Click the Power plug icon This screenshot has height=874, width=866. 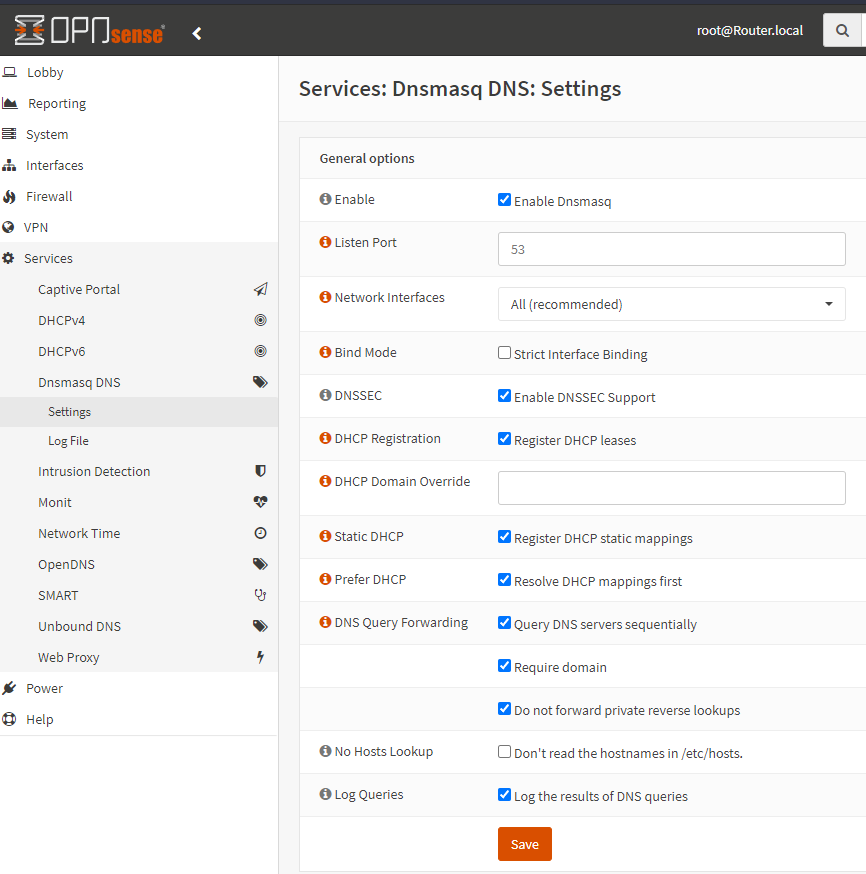coord(9,688)
